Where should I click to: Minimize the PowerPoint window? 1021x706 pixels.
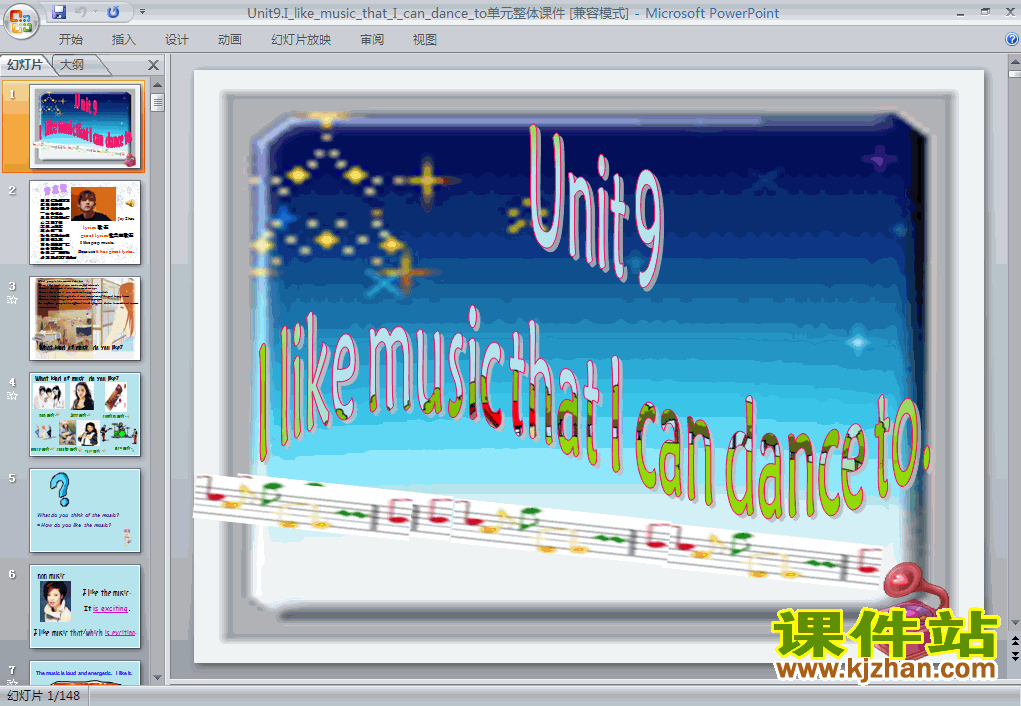click(960, 12)
